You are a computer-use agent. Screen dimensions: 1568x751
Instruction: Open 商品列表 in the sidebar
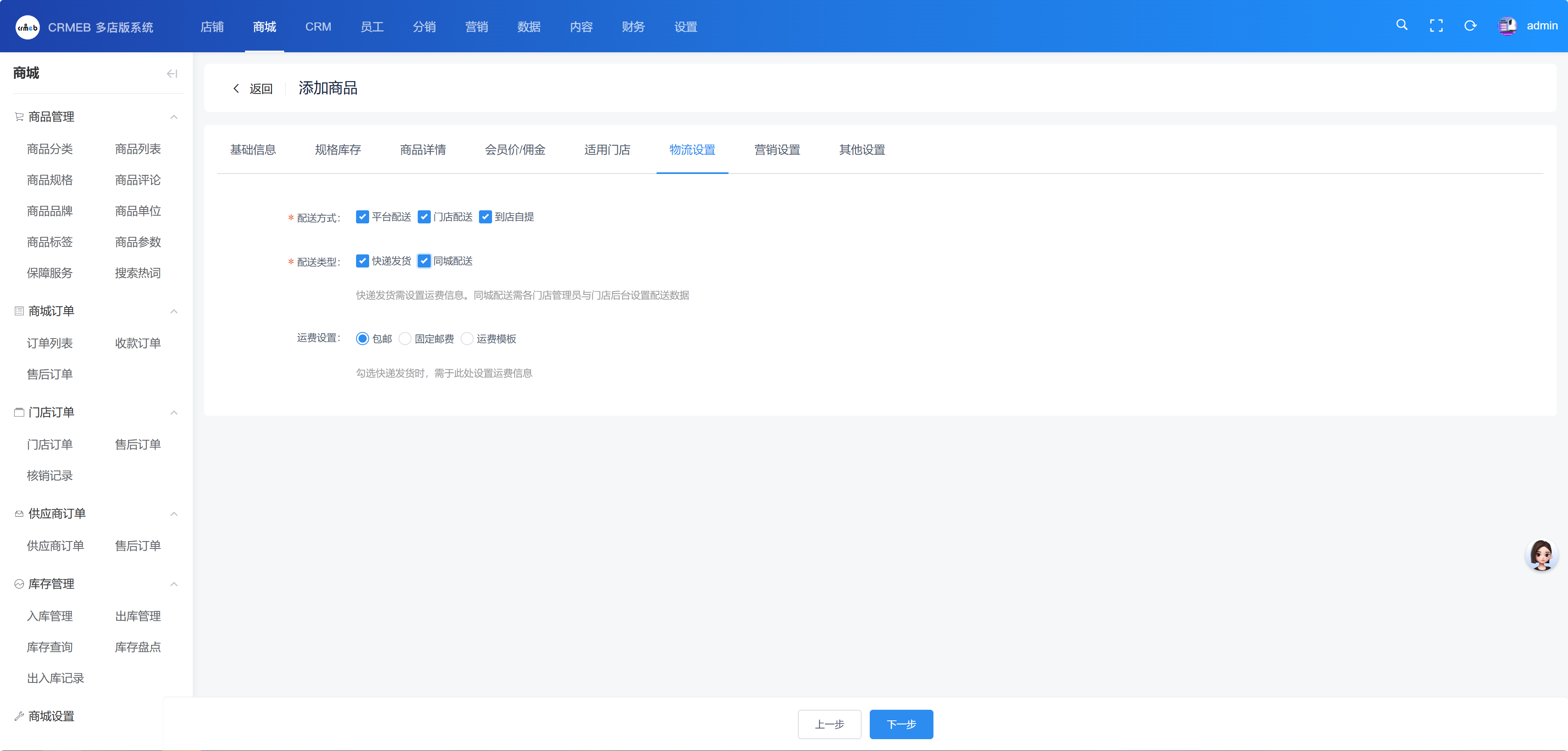(138, 149)
